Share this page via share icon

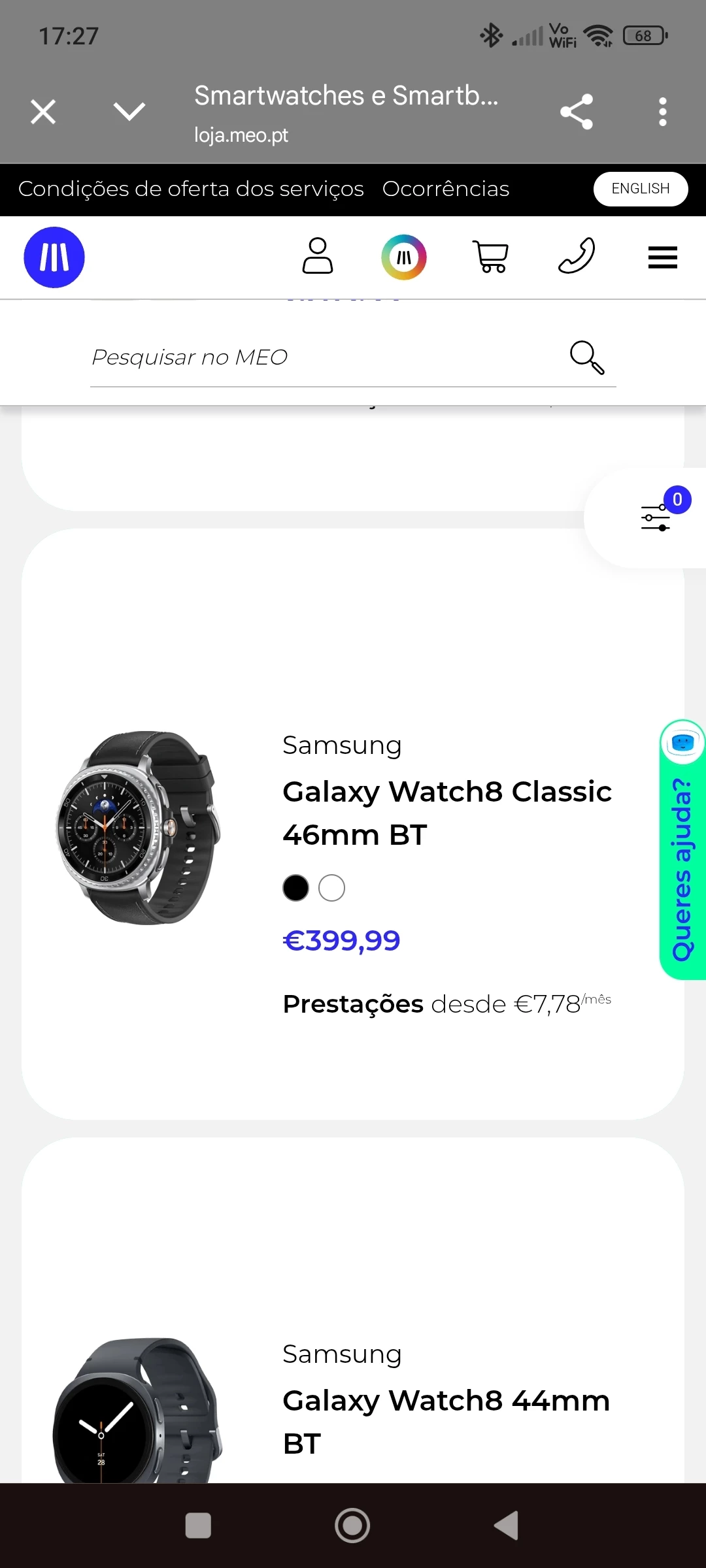(x=577, y=112)
